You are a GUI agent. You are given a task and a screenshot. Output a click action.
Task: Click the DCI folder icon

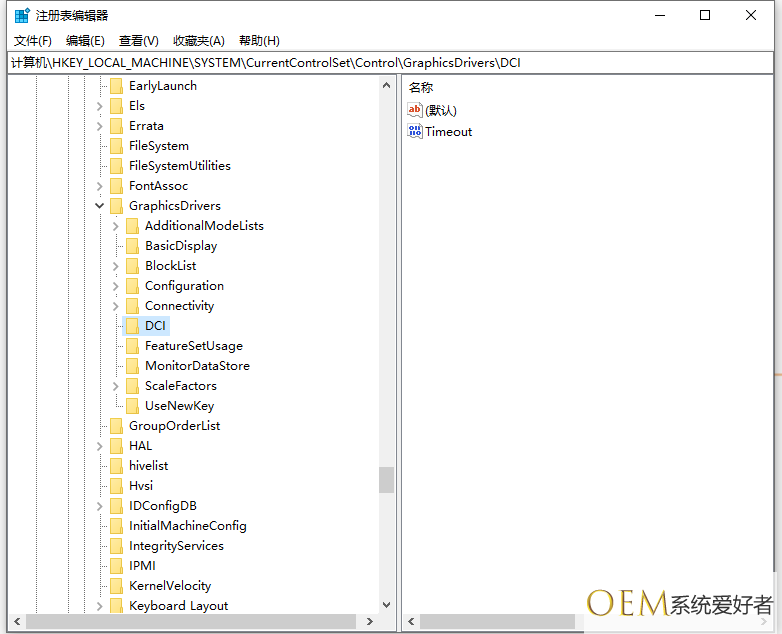[x=132, y=326]
